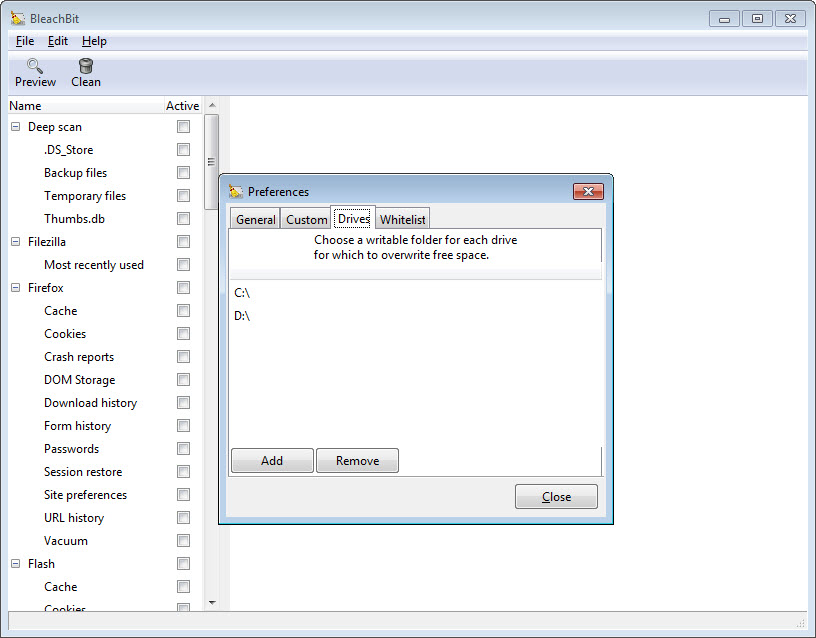
Task: Enable the Deep scan checkbox
Action: point(183,127)
